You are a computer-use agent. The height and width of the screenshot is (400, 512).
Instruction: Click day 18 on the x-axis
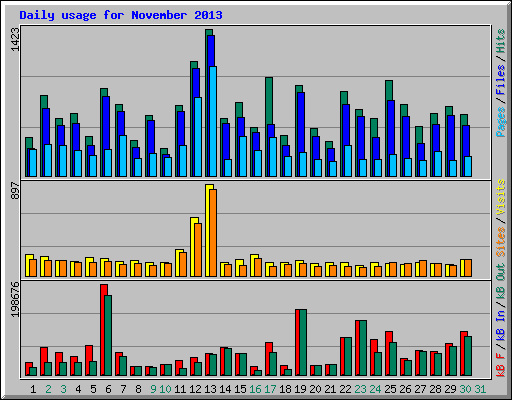coord(285,389)
